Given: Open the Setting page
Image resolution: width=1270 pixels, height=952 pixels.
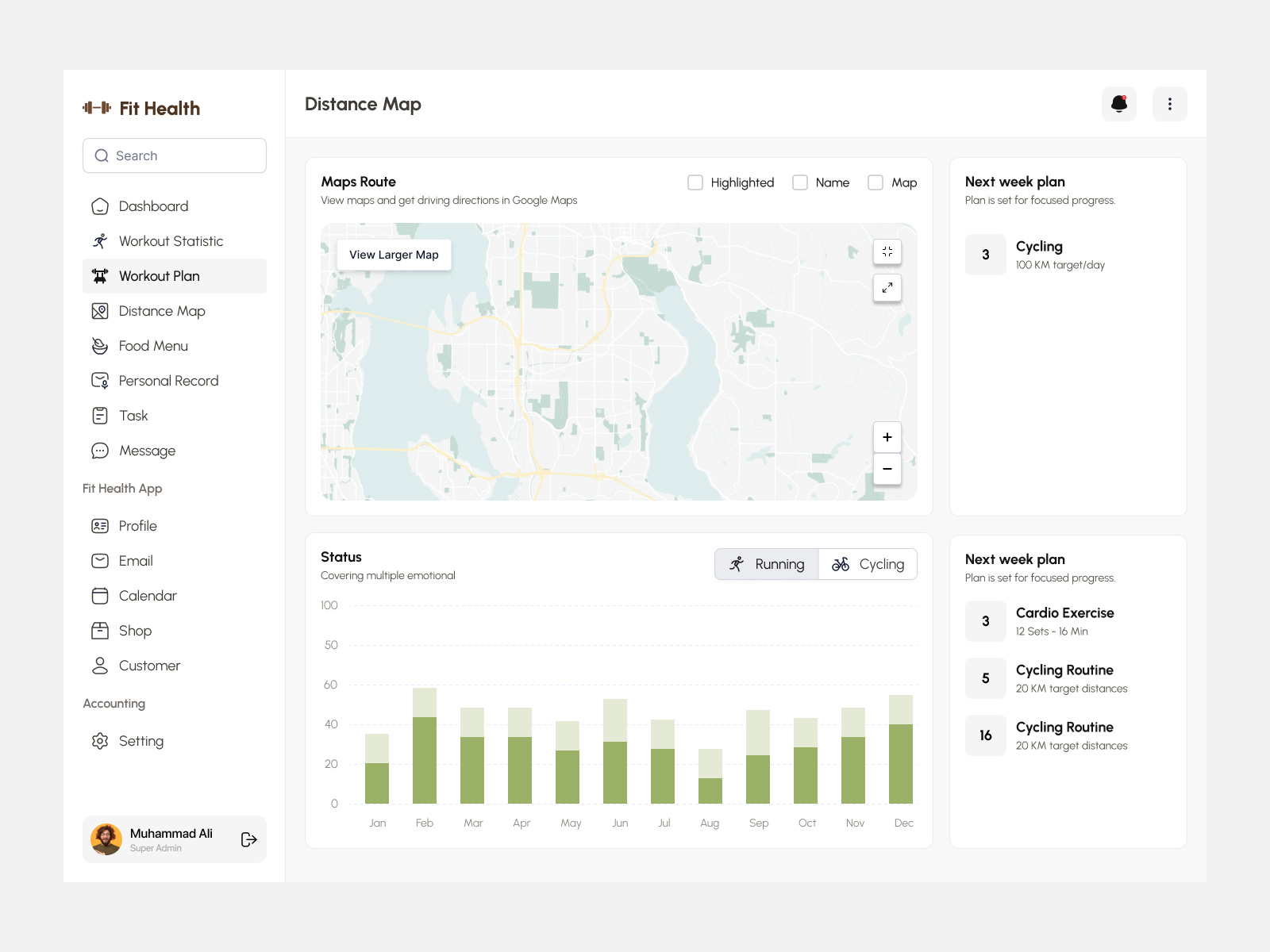Looking at the screenshot, I should click(141, 741).
